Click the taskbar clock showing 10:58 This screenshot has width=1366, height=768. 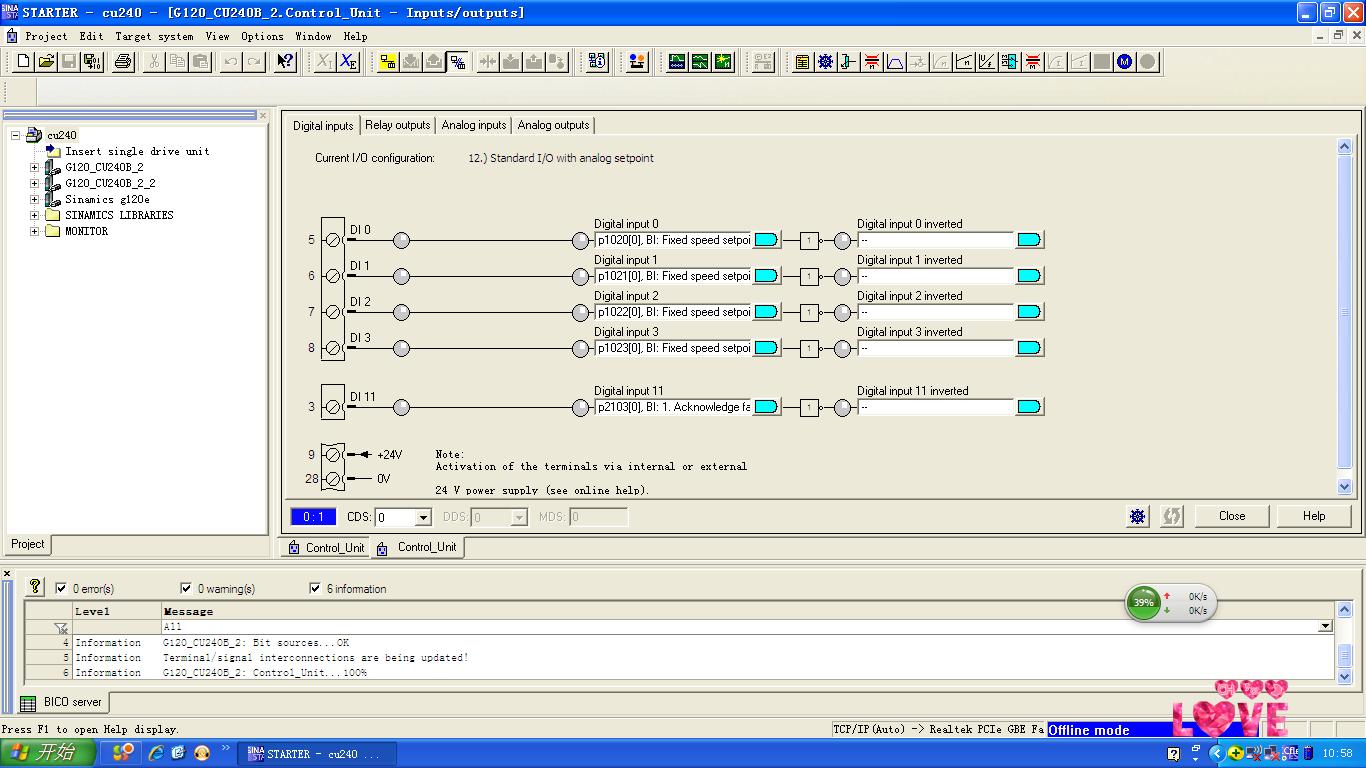(1337, 753)
